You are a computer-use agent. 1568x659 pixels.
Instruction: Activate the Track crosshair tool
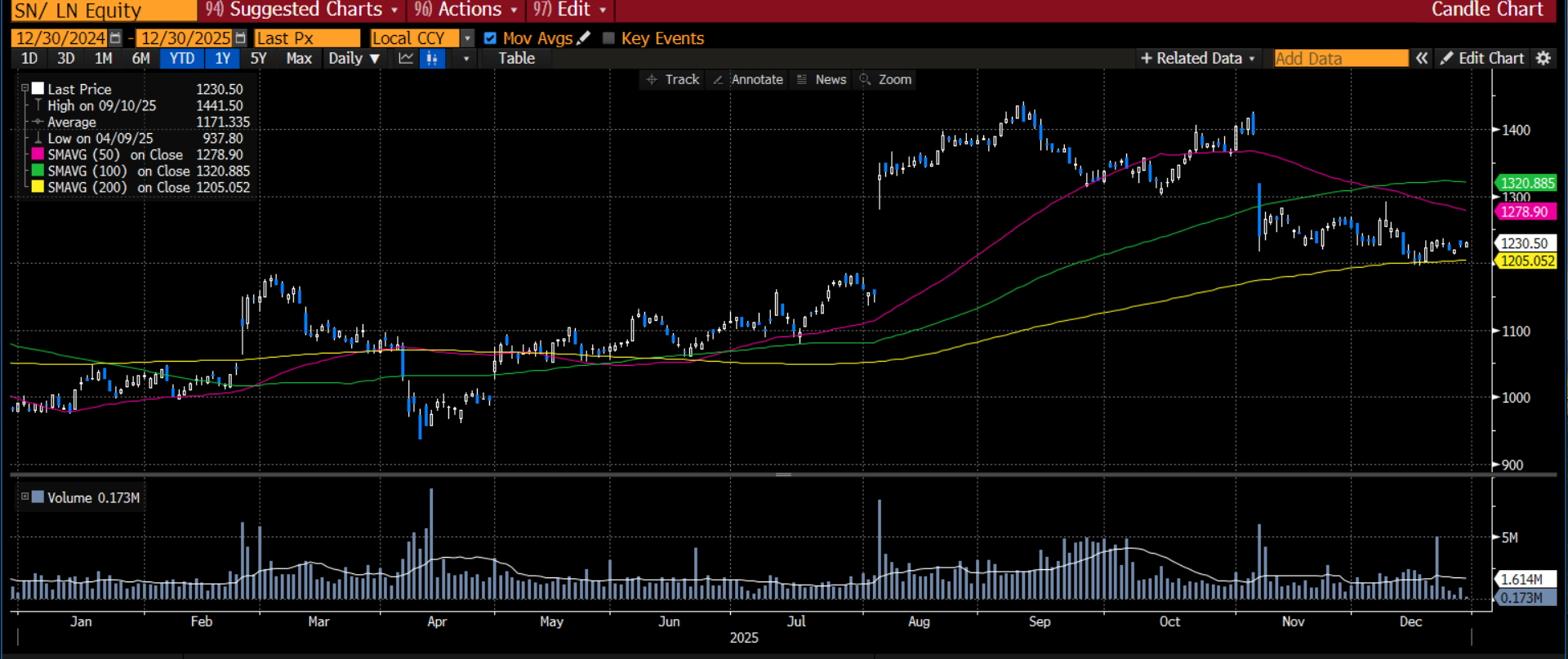pyautogui.click(x=673, y=79)
